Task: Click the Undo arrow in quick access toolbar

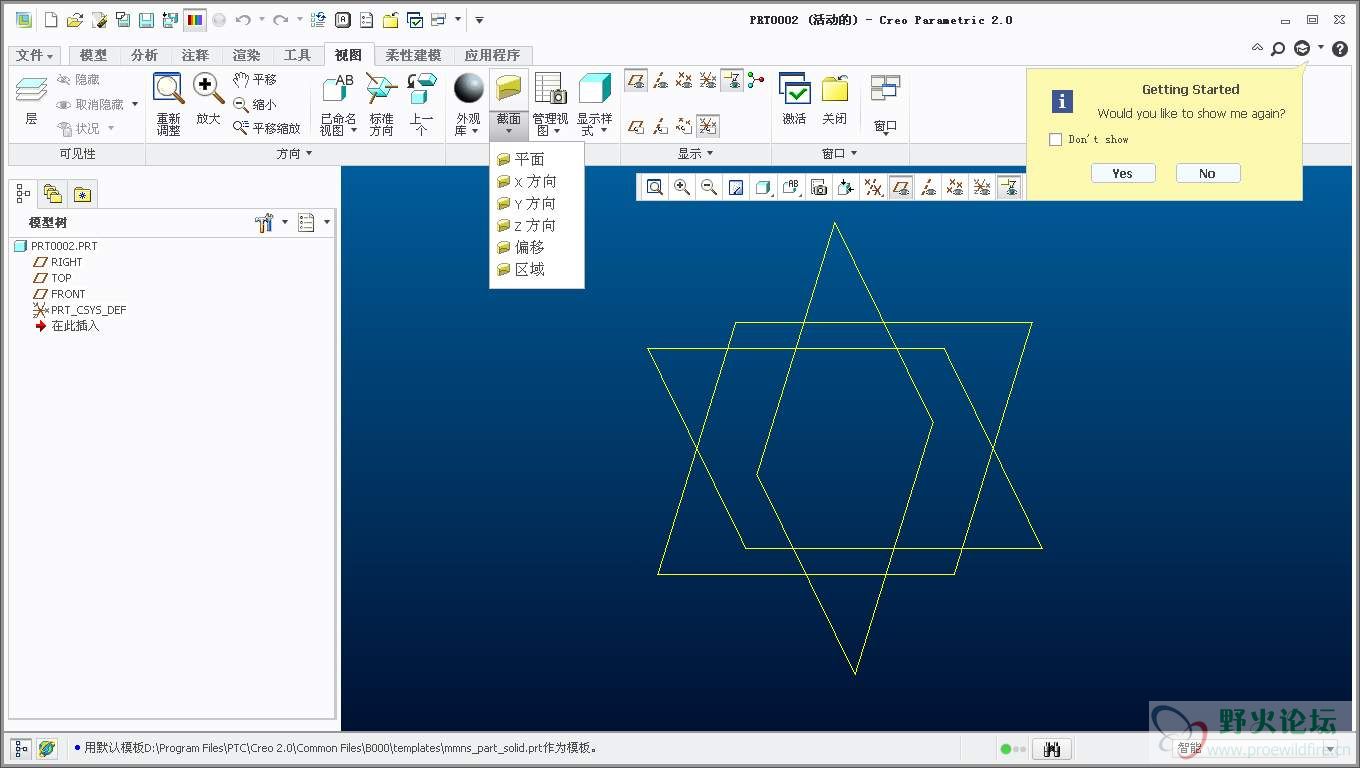Action: coord(243,19)
